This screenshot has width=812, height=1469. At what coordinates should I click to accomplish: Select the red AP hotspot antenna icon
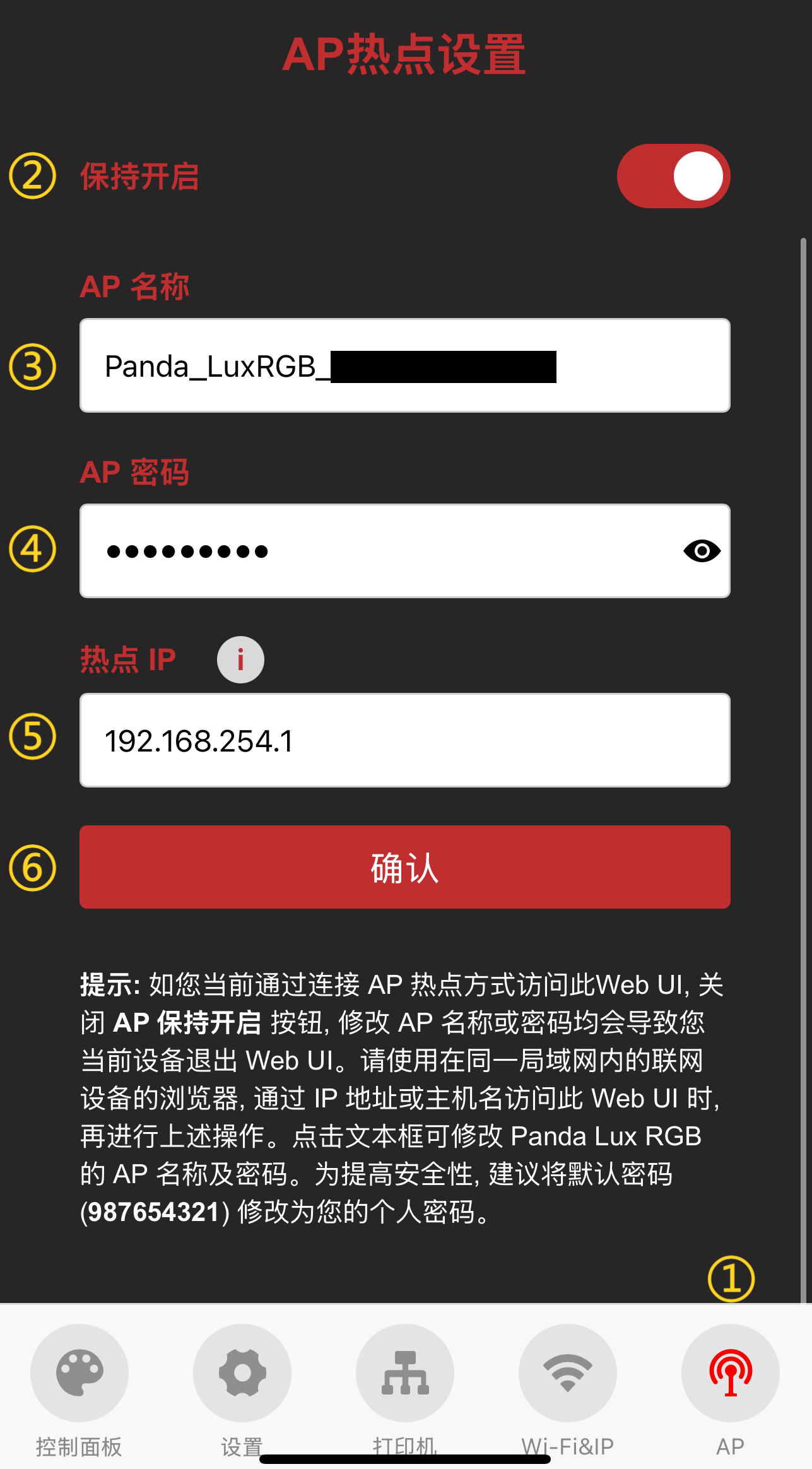[731, 1372]
